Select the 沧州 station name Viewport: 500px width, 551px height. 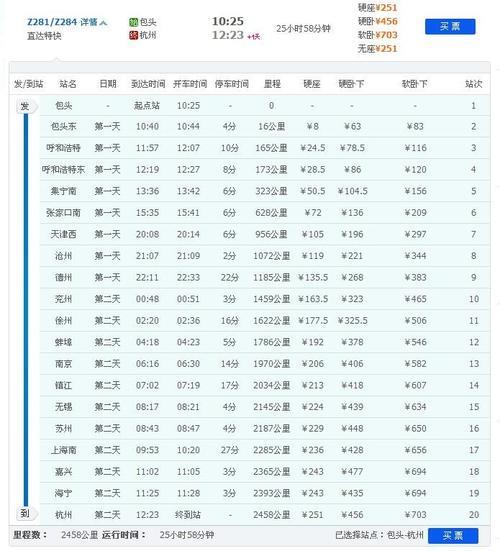click(63, 256)
